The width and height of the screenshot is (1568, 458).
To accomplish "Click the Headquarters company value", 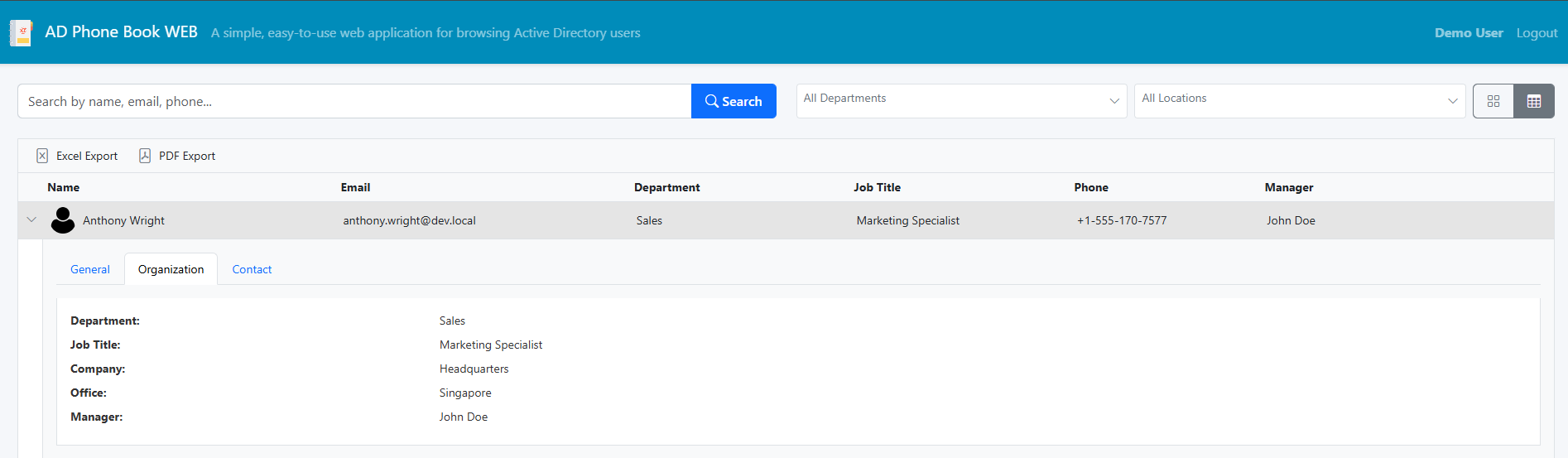I will click(x=474, y=369).
